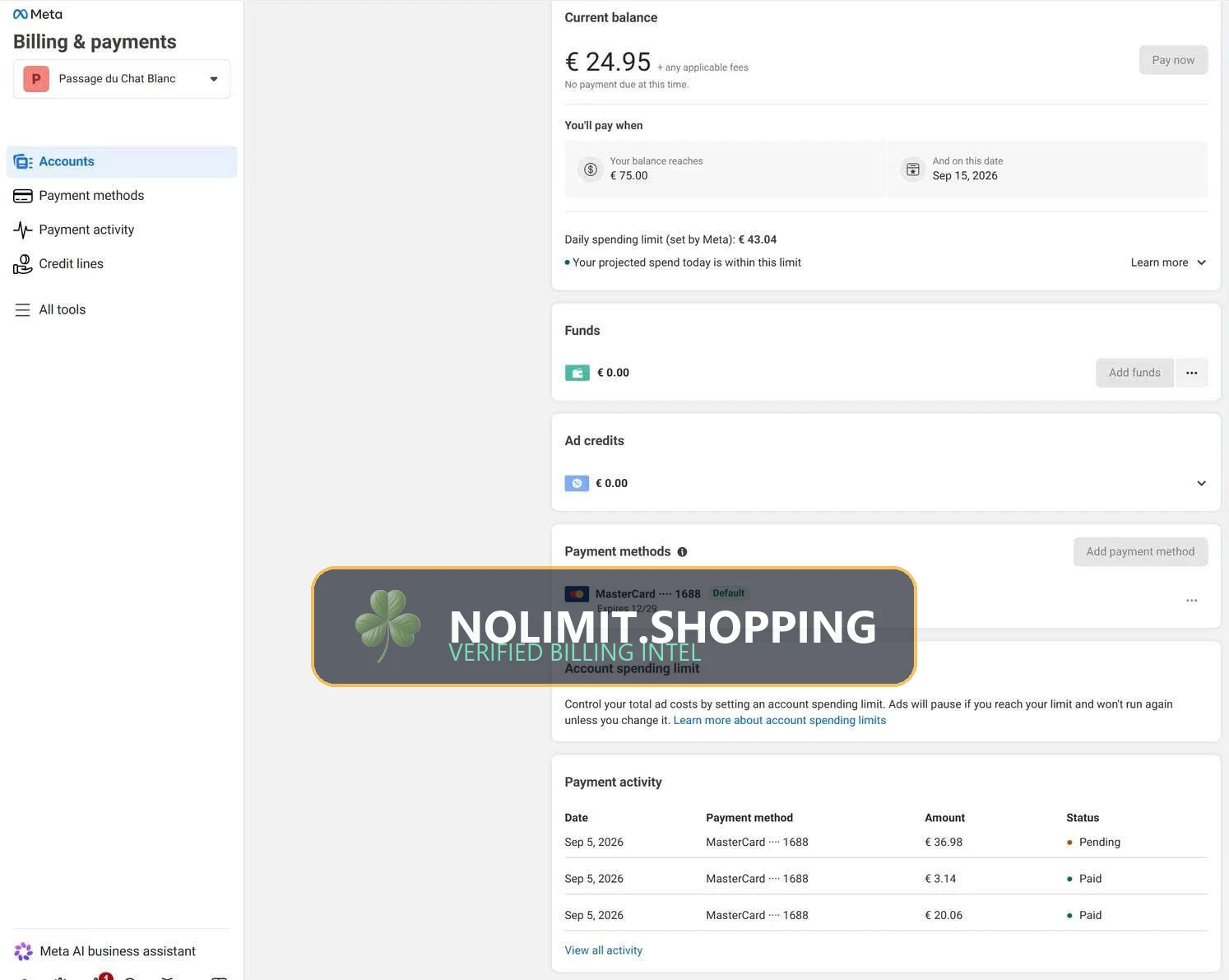Click the All tools hamburger icon
Image resolution: width=1229 pixels, height=980 pixels.
[x=23, y=310]
